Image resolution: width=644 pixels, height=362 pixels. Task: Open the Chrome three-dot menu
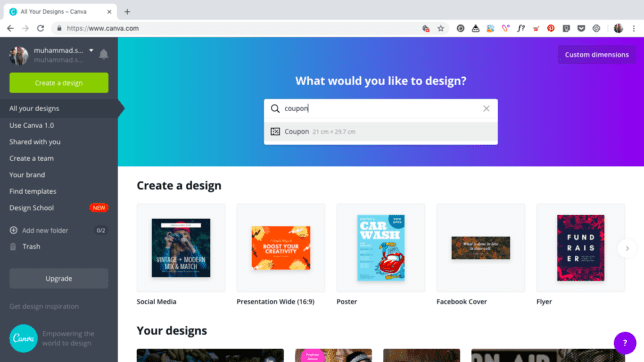tap(634, 28)
